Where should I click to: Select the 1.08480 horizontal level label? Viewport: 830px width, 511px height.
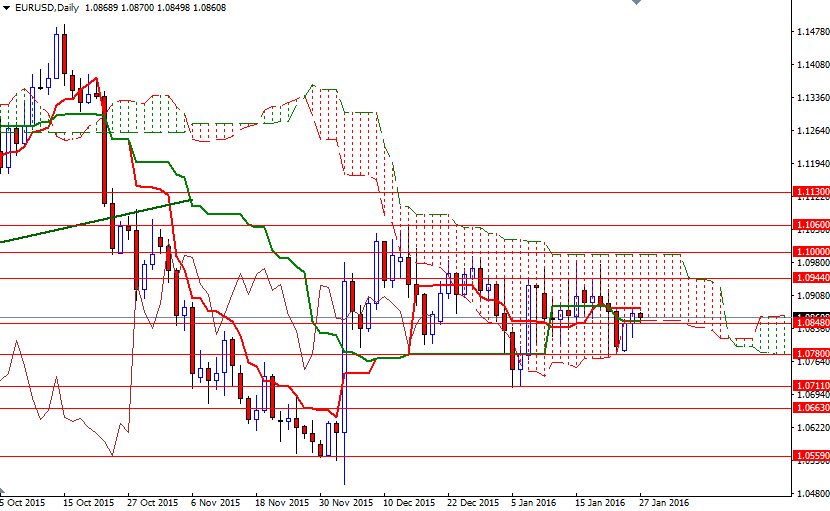tap(812, 322)
